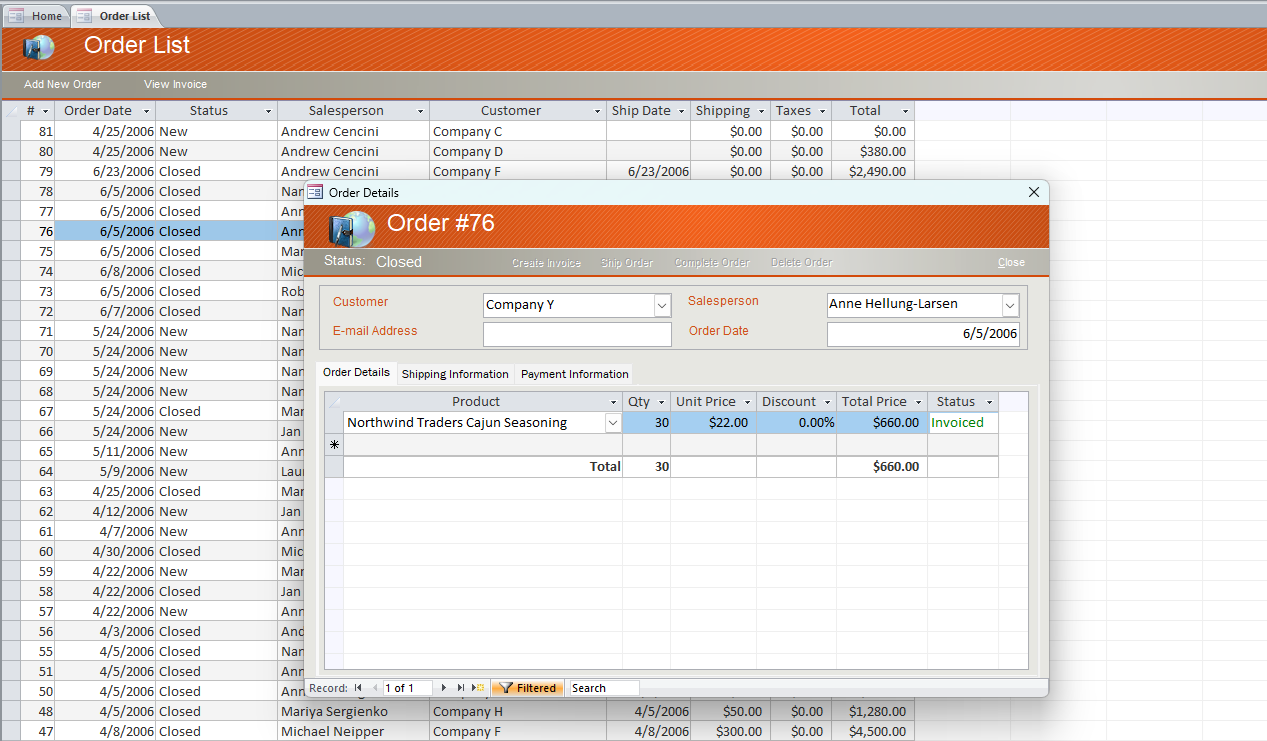Click the Close link in the order dialog

[1011, 262]
